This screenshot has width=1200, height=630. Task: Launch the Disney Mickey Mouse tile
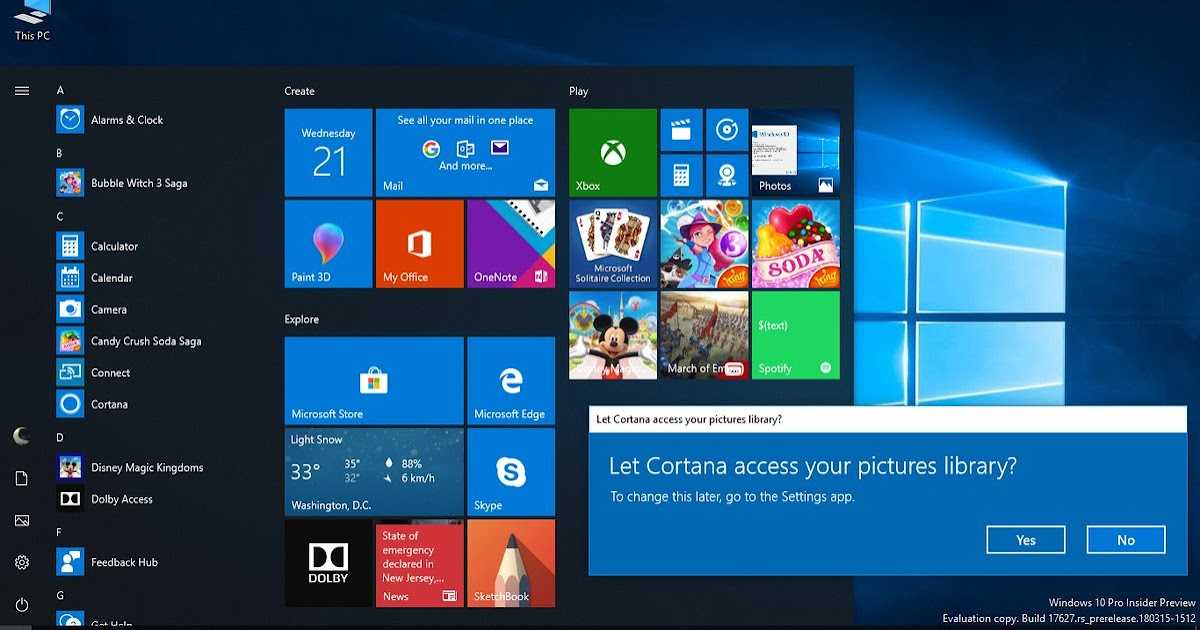tap(613, 335)
